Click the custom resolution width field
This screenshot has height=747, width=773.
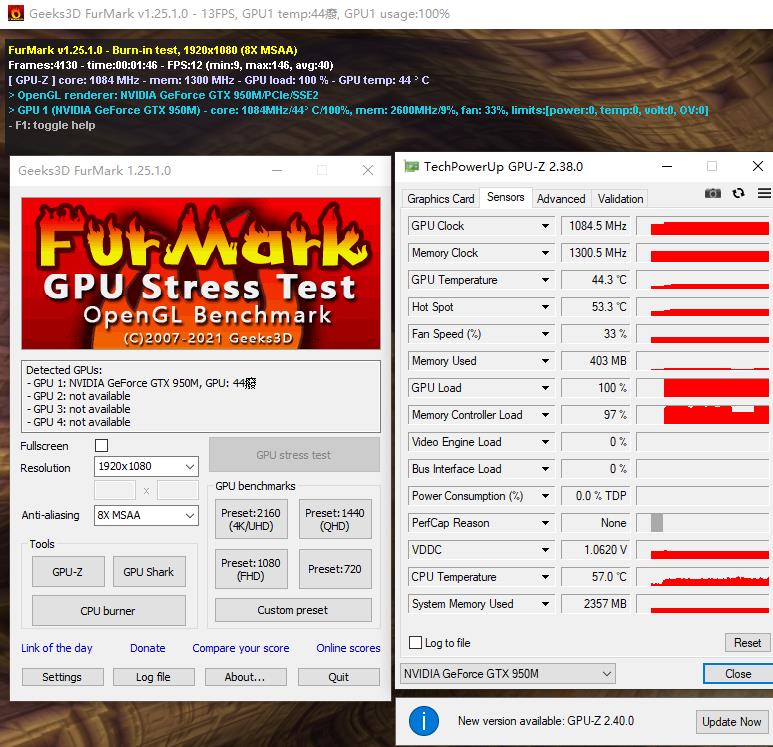115,491
